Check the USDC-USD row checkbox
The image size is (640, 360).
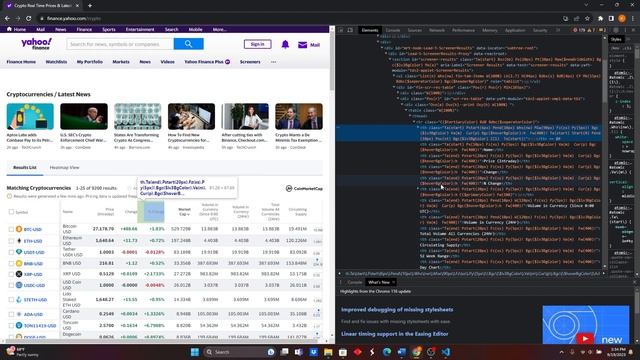pyautogui.click(x=11, y=285)
